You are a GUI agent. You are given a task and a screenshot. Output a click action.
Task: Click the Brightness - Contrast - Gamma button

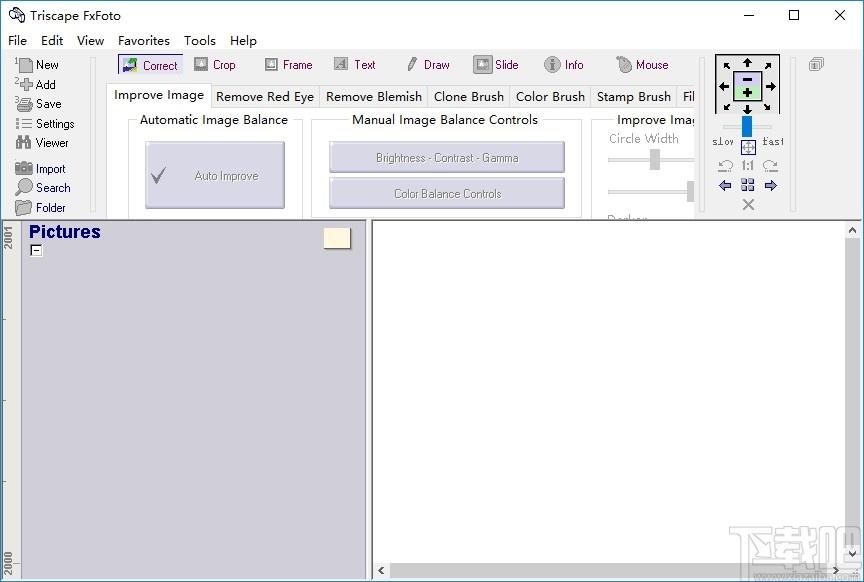[447, 158]
